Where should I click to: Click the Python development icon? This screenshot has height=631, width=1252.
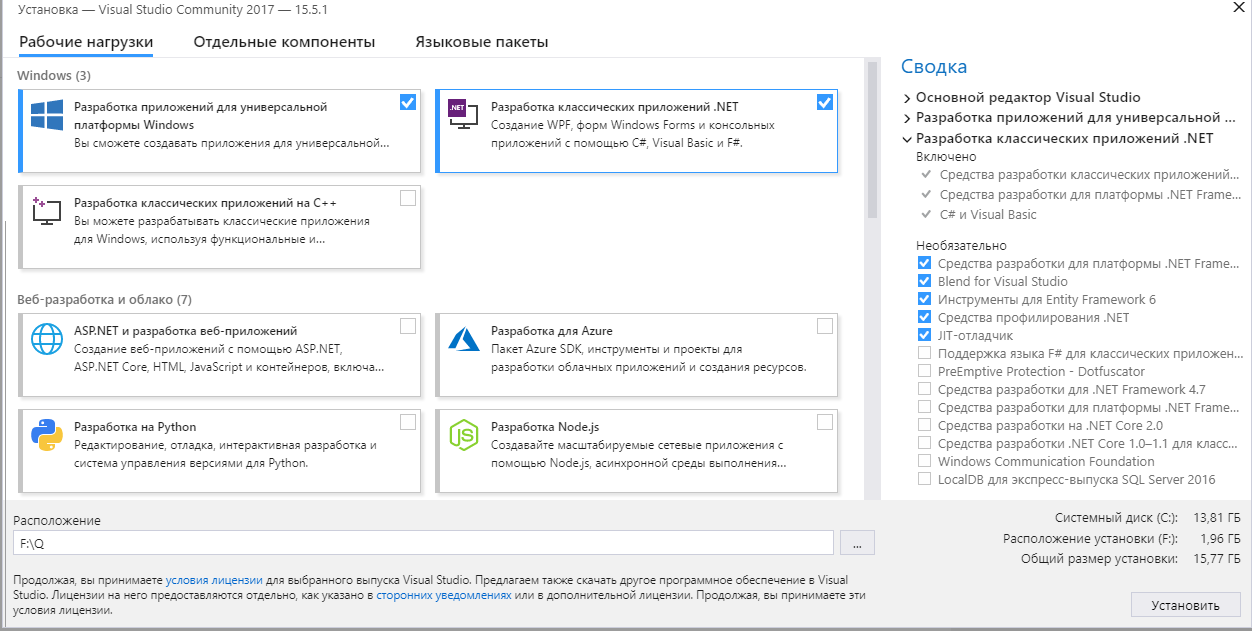[46, 435]
